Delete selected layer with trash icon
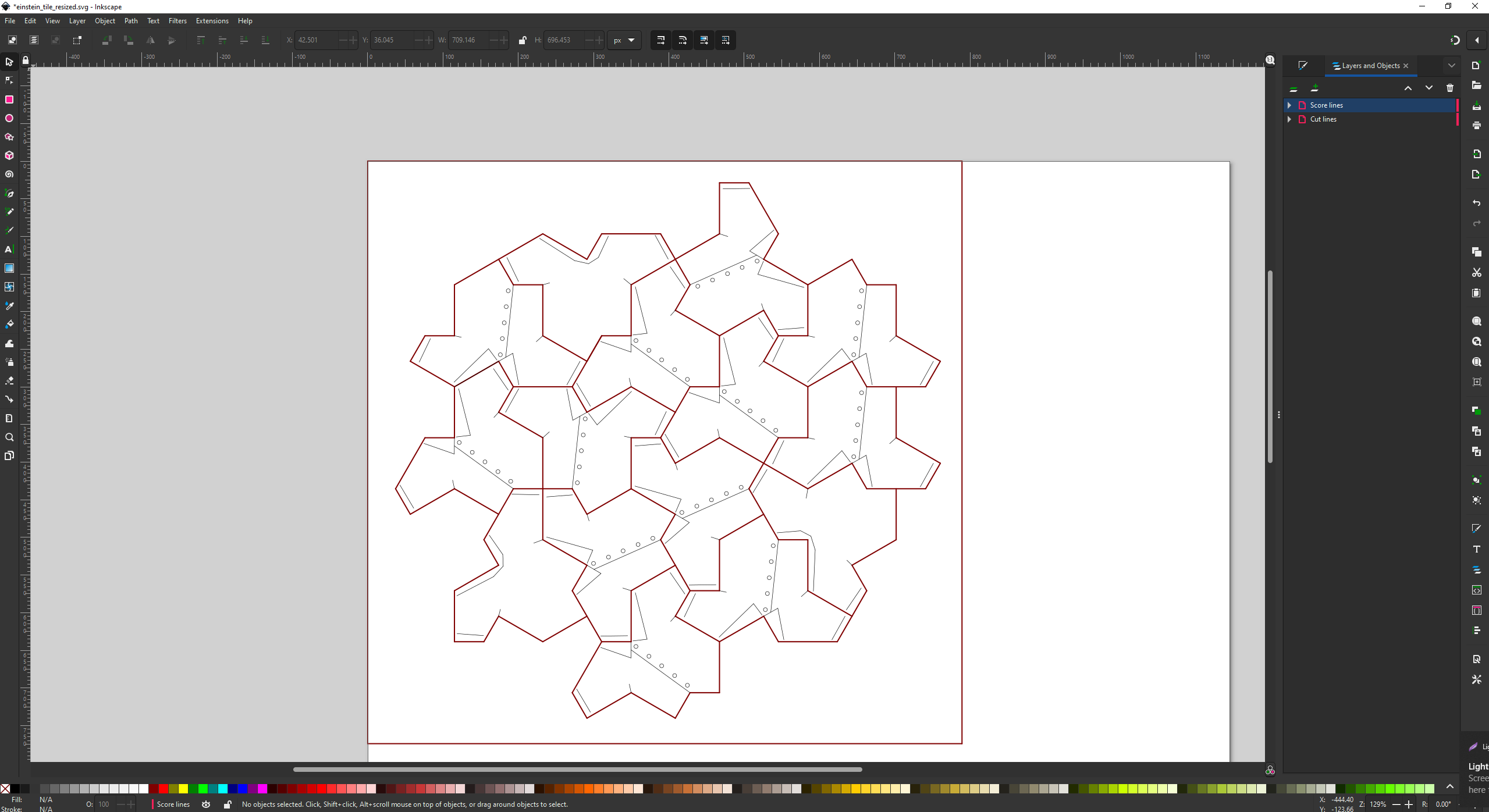 (x=1449, y=88)
